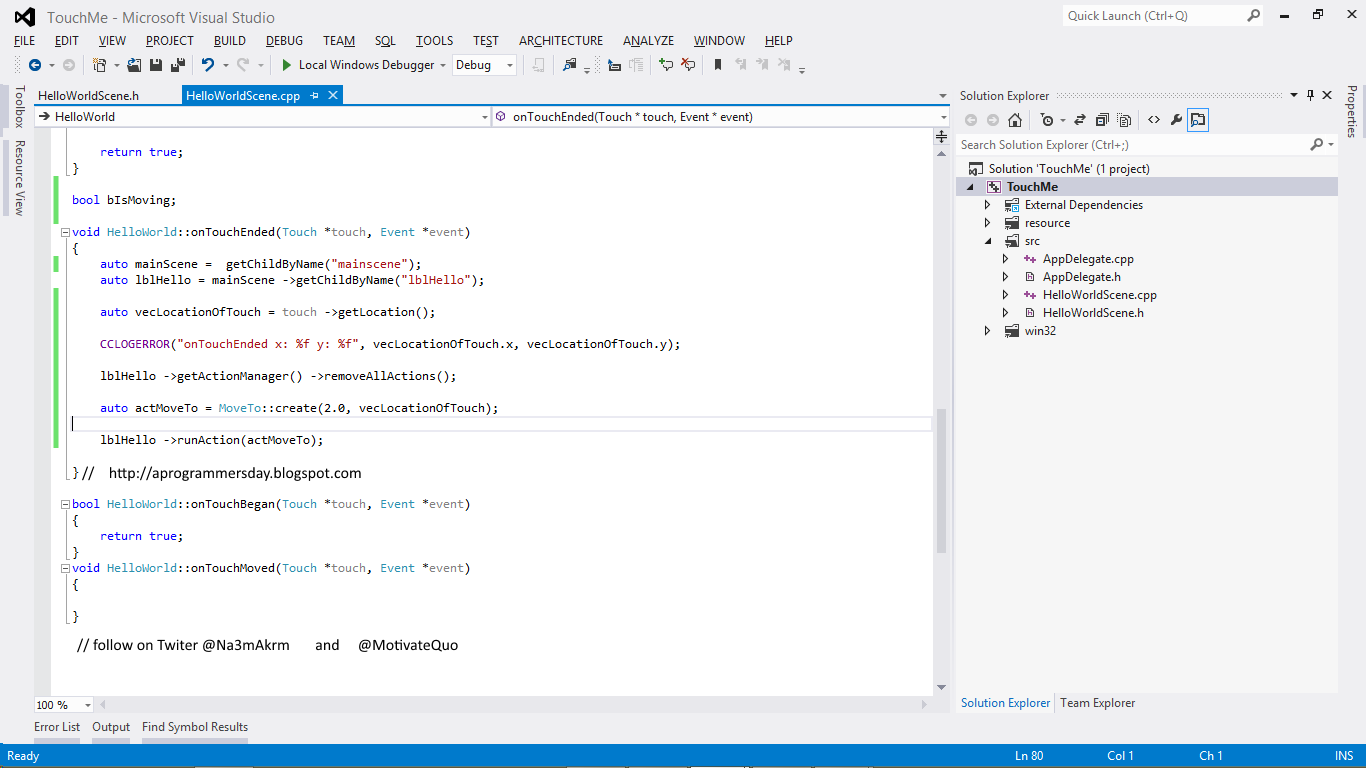The height and width of the screenshot is (768, 1366).
Task: Save the current file with single-disk icon
Action: pyautogui.click(x=156, y=65)
